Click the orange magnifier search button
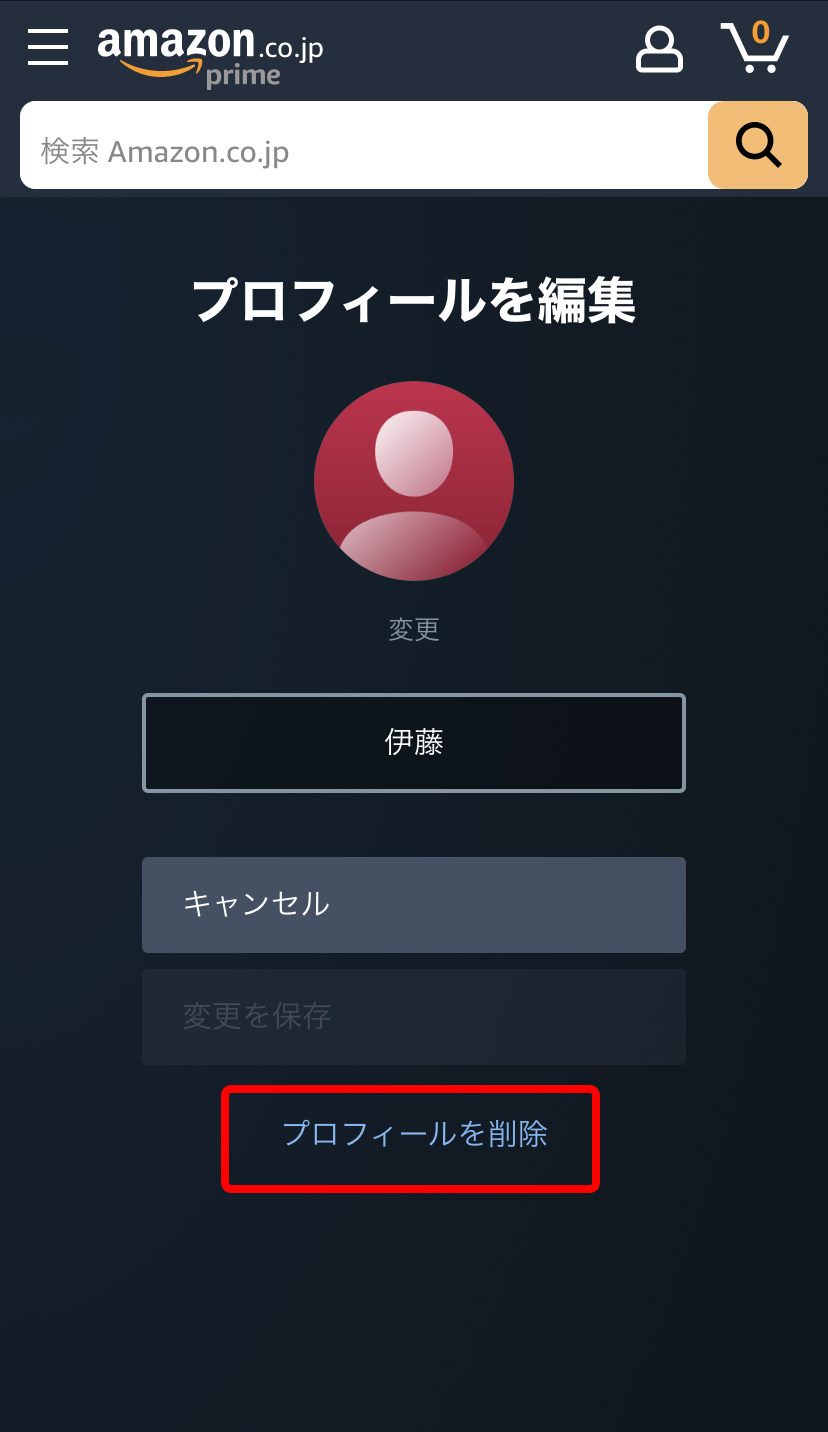 (x=758, y=145)
